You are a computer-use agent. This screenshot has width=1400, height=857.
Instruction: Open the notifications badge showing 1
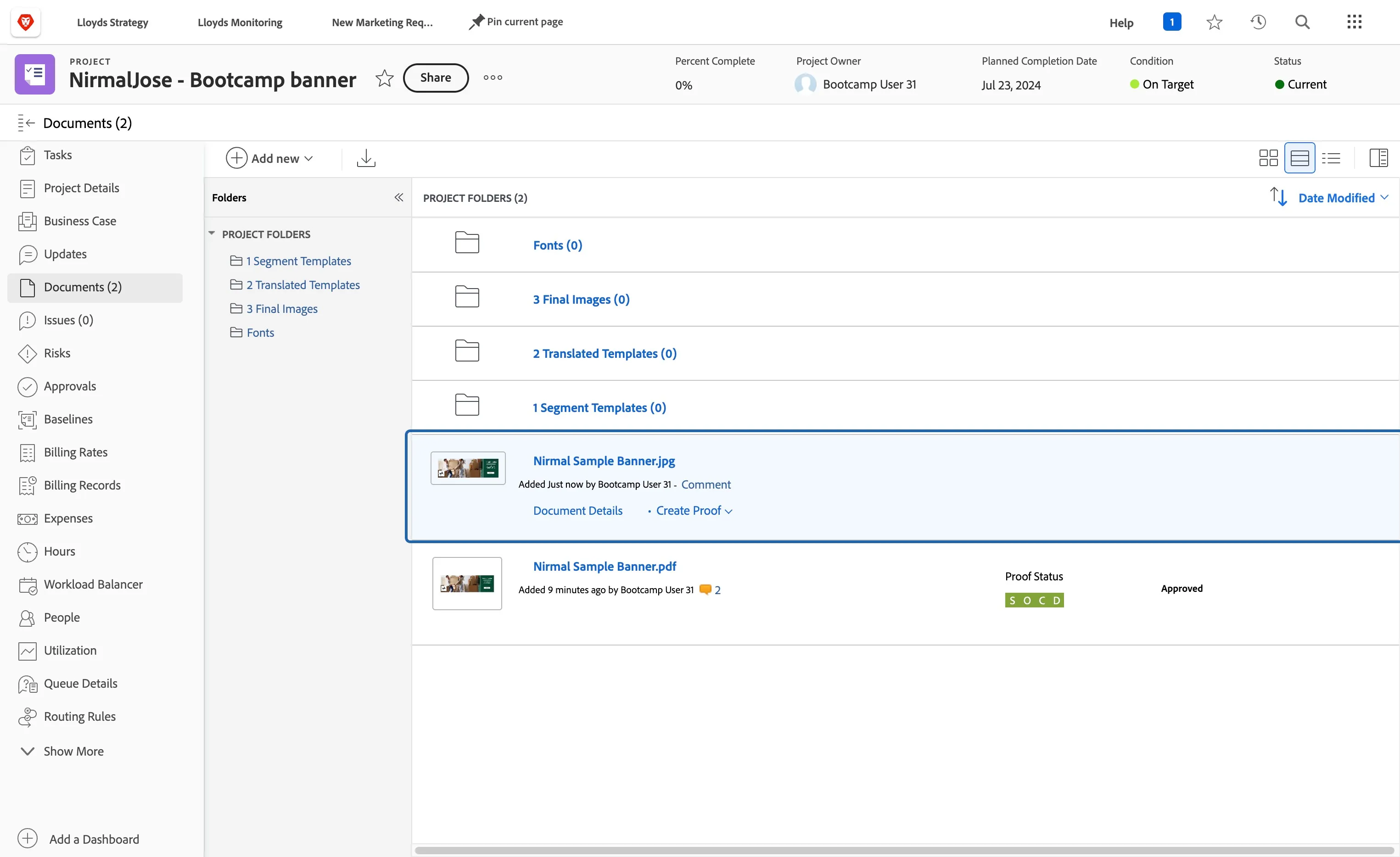1171,22
